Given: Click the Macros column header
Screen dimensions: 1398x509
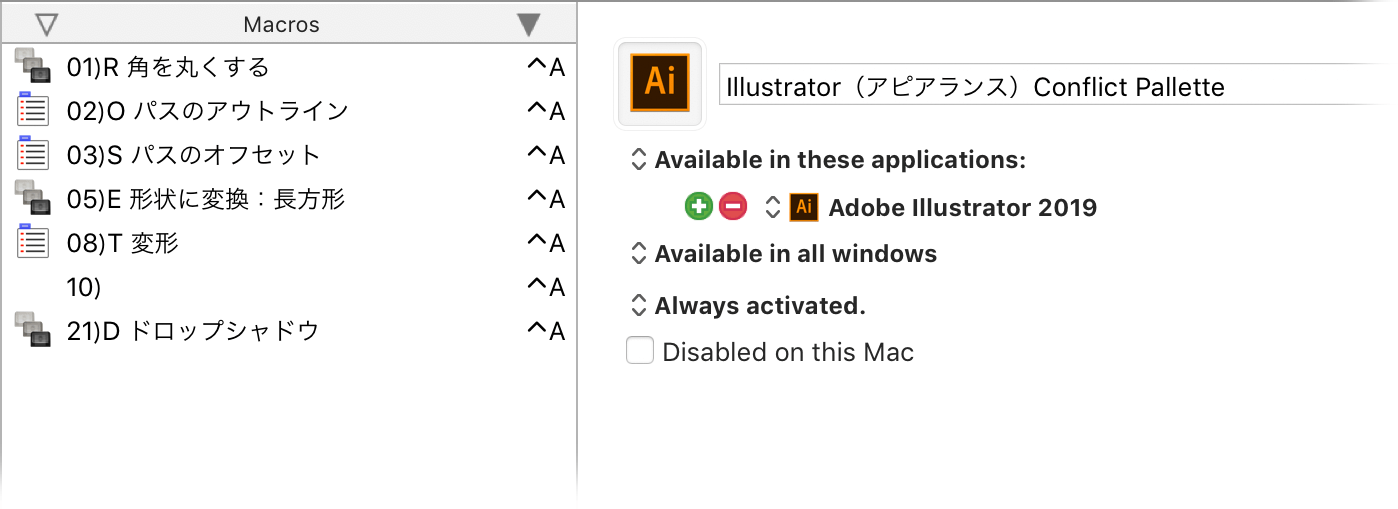Looking at the screenshot, I should click(288, 25).
